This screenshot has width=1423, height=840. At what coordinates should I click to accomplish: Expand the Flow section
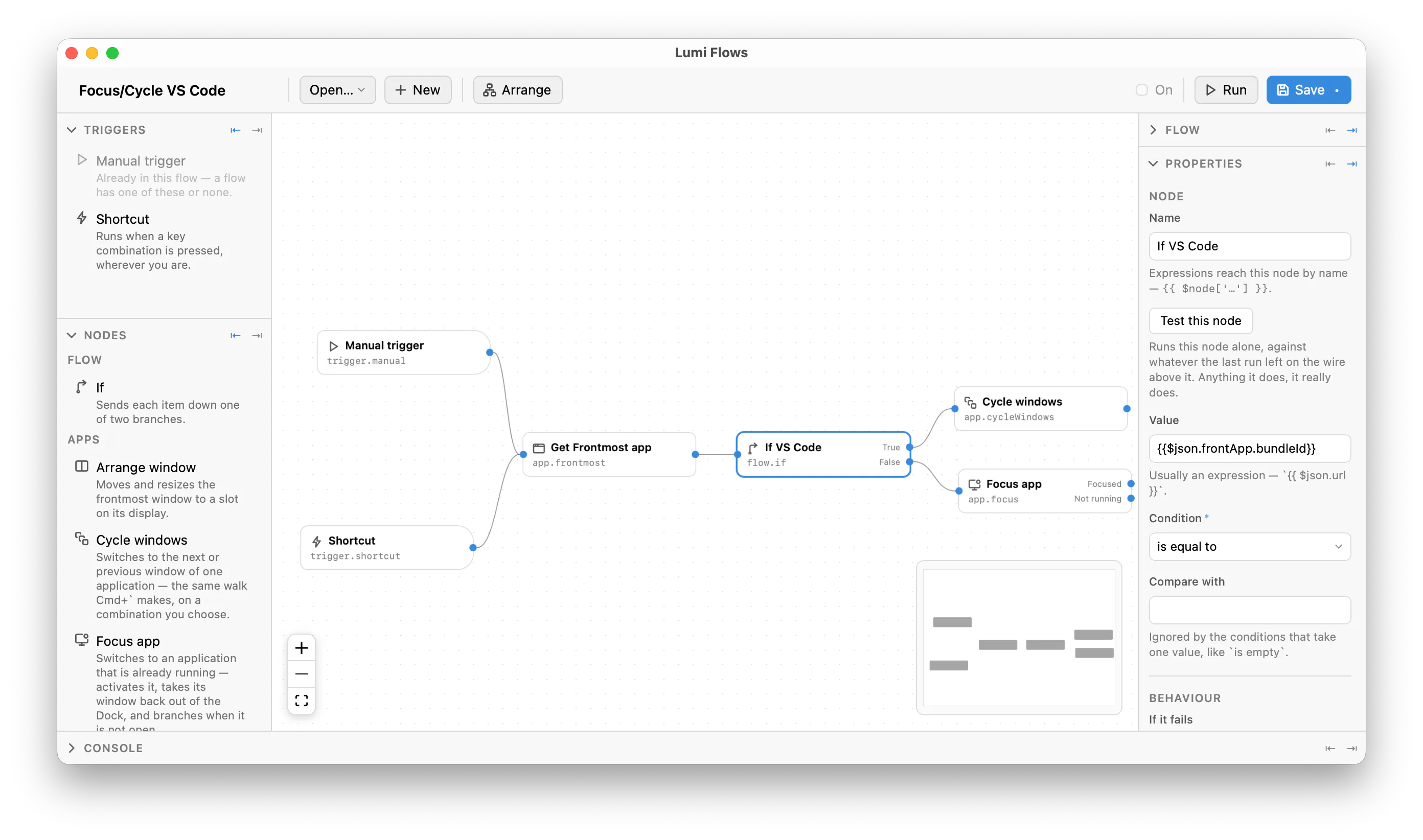(1153, 130)
